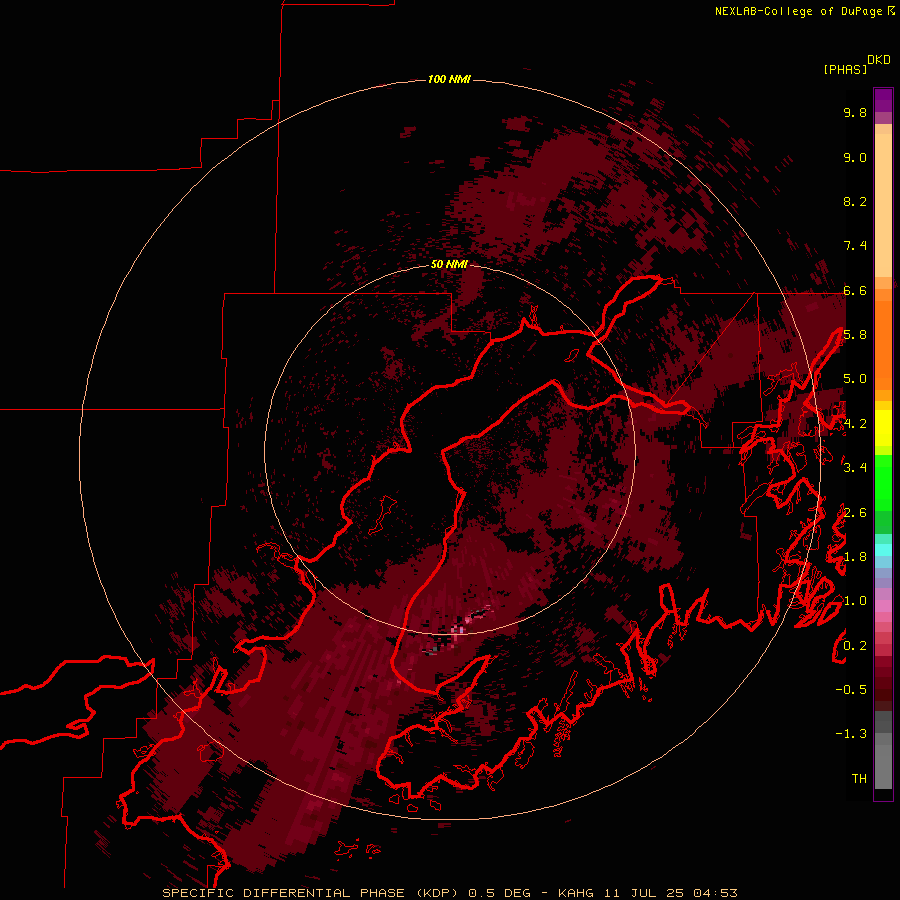
Task: Select the 6.6 scale value
Action: click(x=855, y=290)
